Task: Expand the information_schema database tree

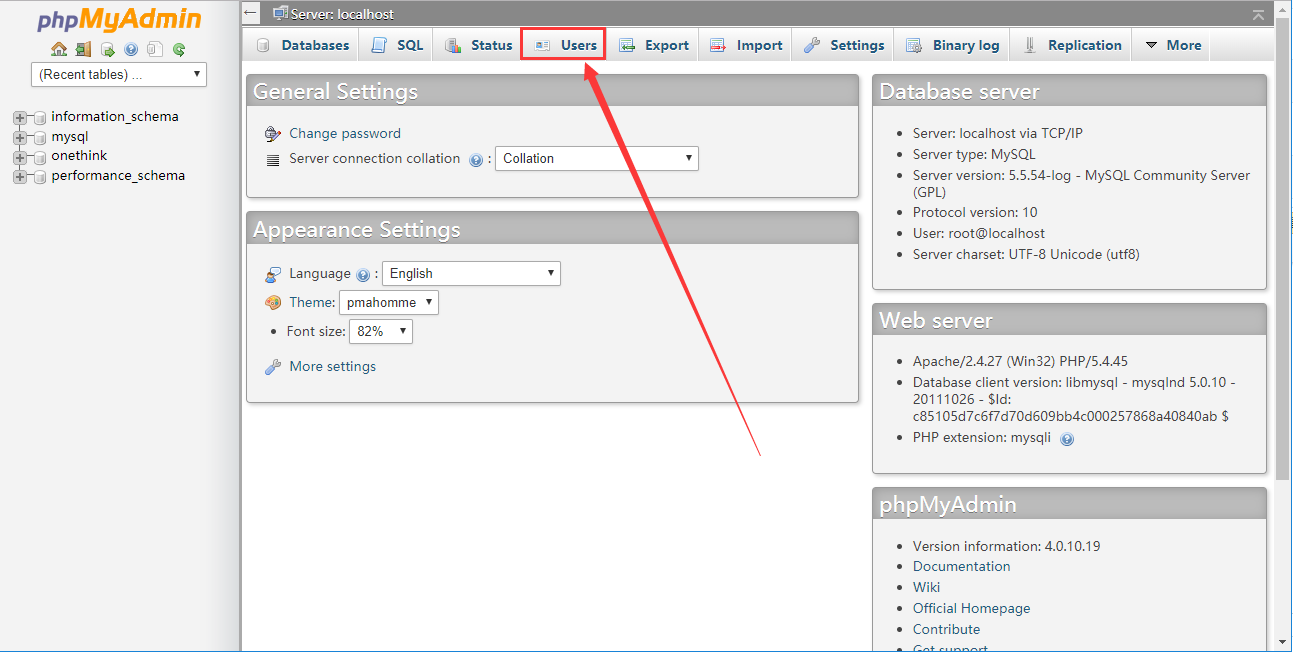Action: [x=19, y=117]
